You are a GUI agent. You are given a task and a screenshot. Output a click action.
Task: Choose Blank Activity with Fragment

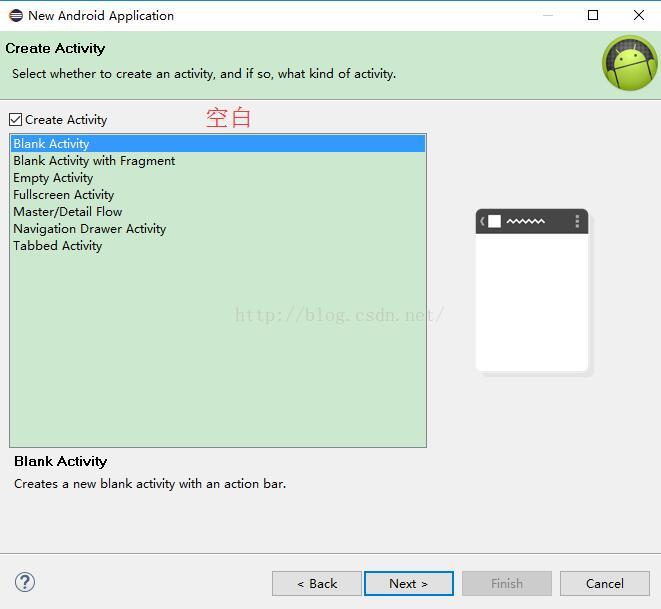pyautogui.click(x=218, y=161)
